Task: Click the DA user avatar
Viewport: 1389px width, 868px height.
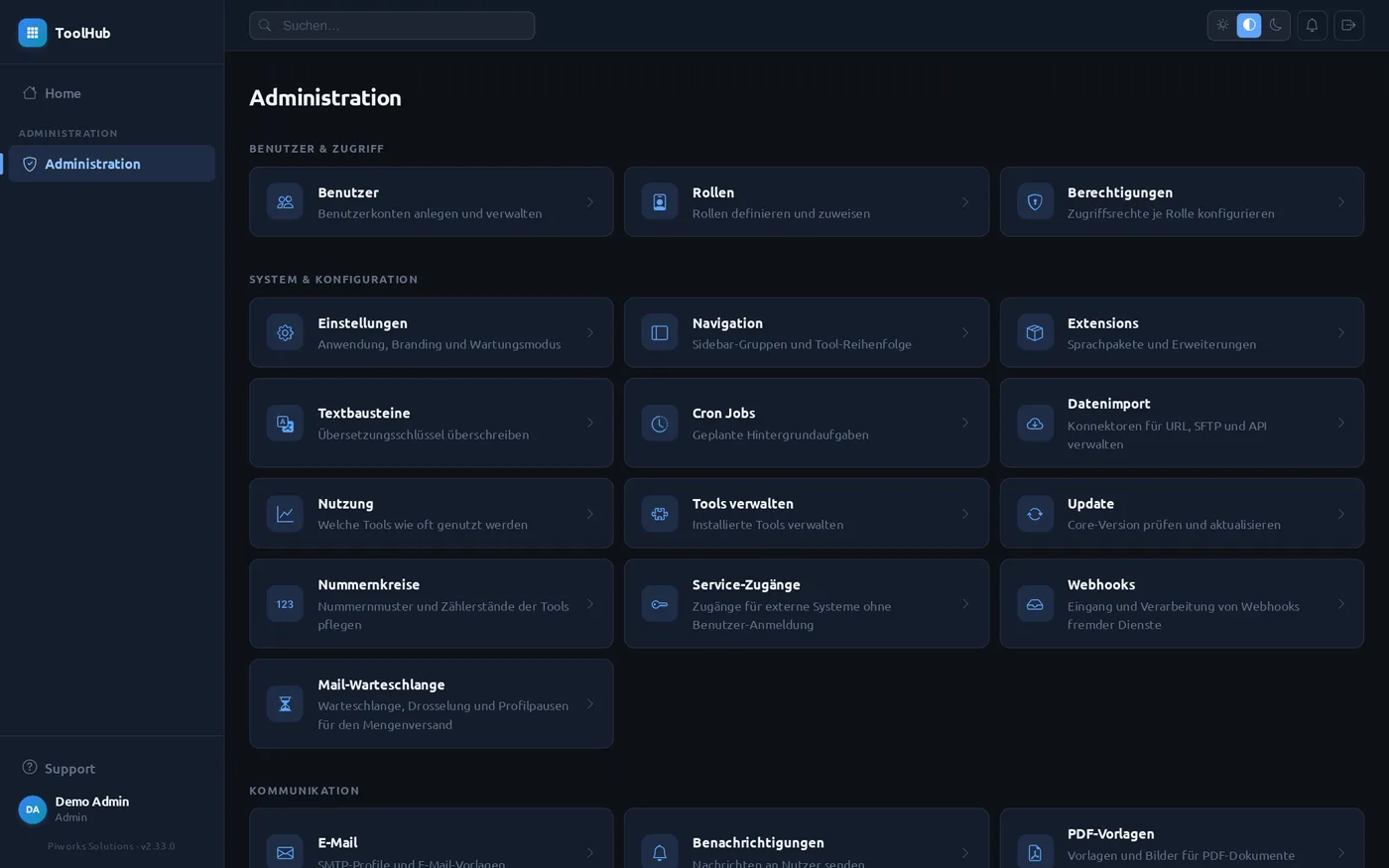Action: 32,809
